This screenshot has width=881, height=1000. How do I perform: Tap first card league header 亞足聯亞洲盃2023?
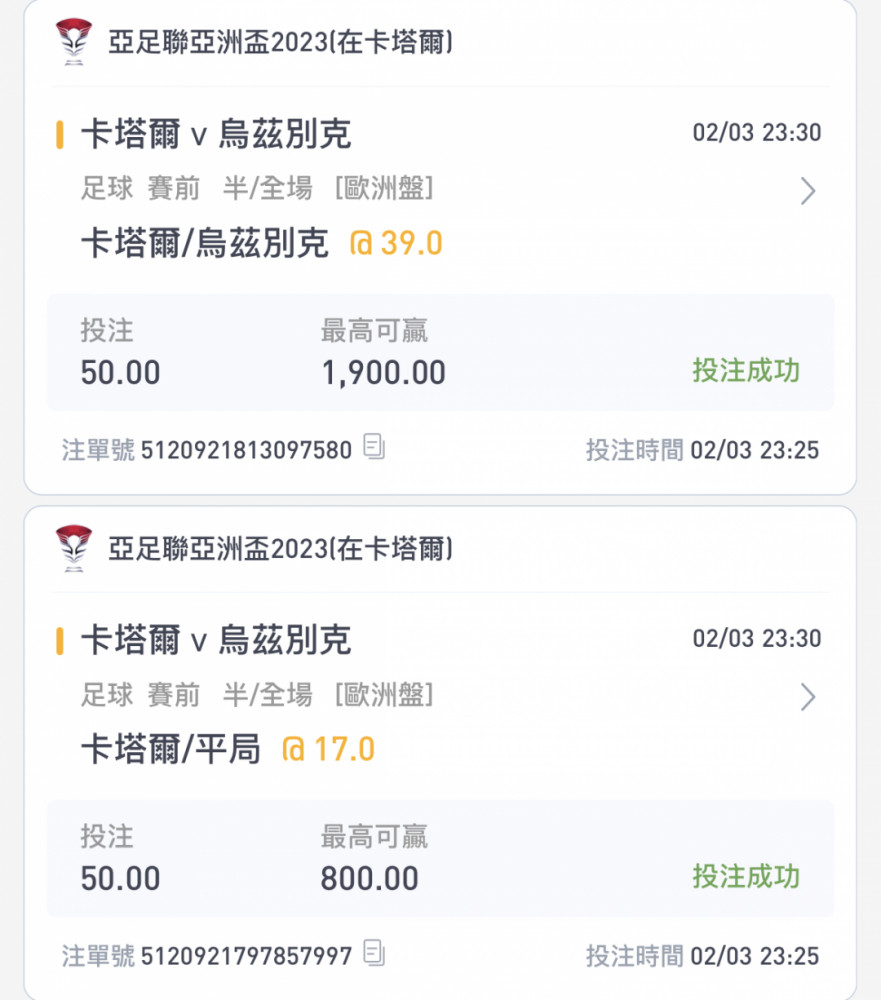pyautogui.click(x=281, y=42)
